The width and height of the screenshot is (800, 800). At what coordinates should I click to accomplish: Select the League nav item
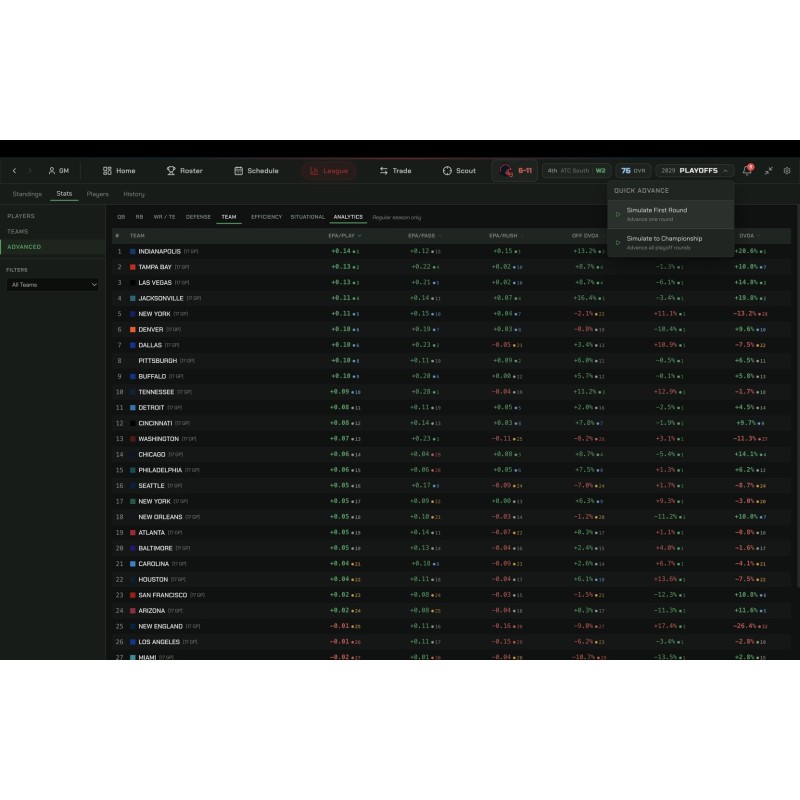(x=329, y=171)
